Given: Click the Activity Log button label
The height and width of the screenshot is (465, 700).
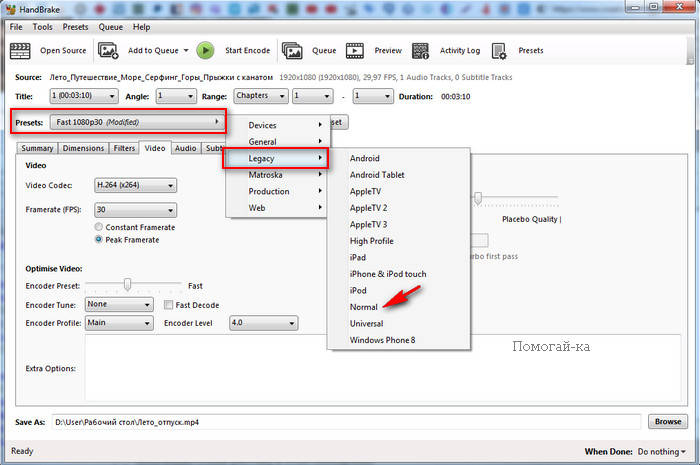Looking at the screenshot, I should tap(460, 50).
